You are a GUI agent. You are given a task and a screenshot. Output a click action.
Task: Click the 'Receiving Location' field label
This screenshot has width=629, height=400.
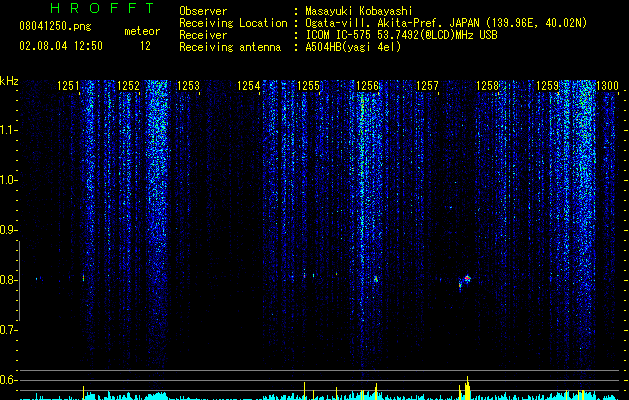[233, 23]
